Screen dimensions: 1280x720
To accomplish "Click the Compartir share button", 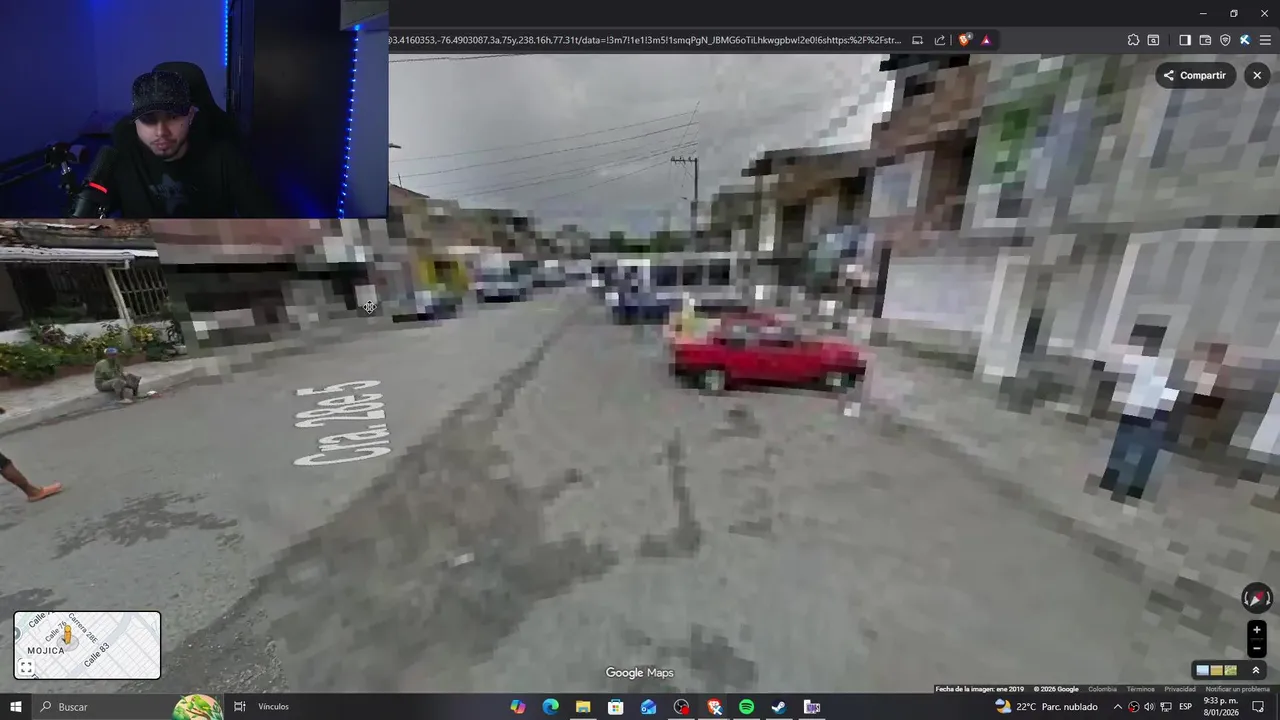I will pyautogui.click(x=1195, y=75).
